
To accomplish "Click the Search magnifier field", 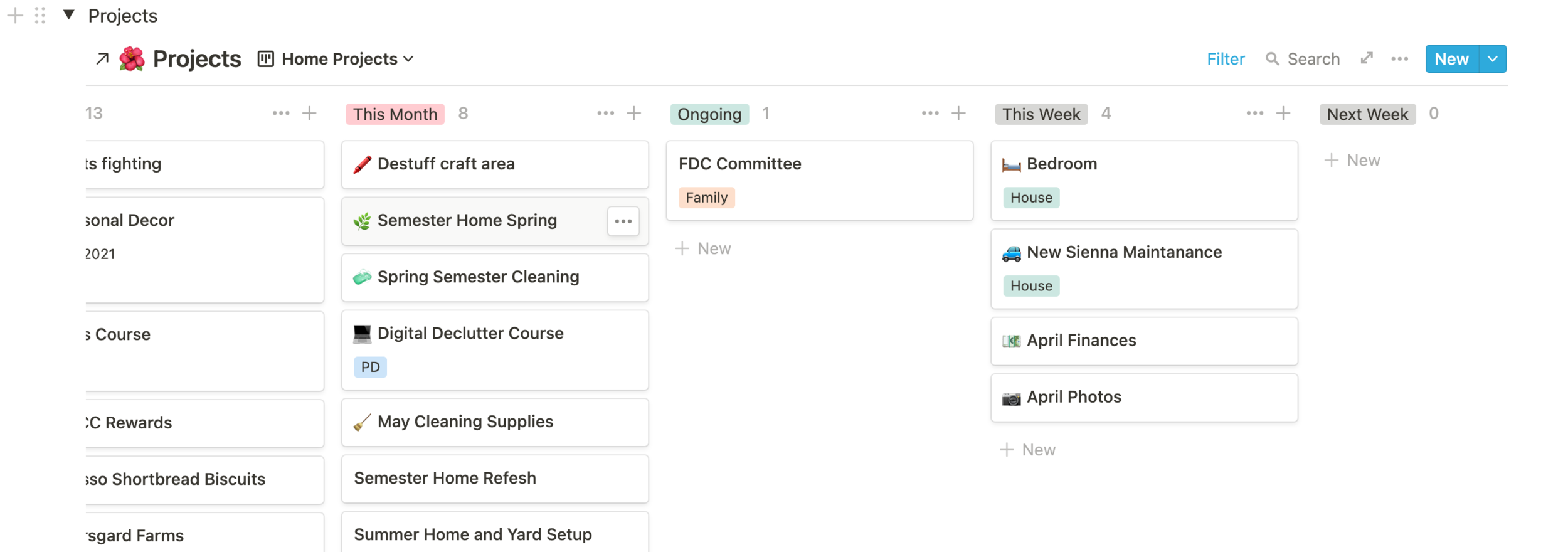I will 1303,59.
